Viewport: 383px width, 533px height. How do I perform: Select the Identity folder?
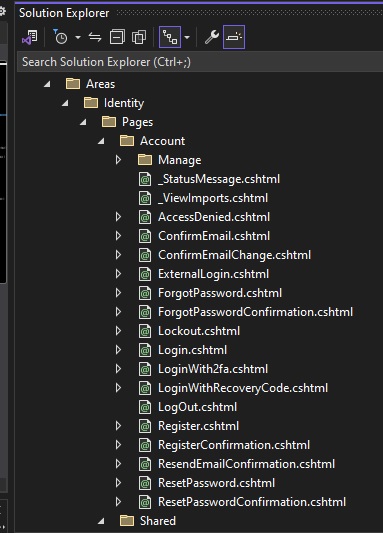[x=124, y=103]
